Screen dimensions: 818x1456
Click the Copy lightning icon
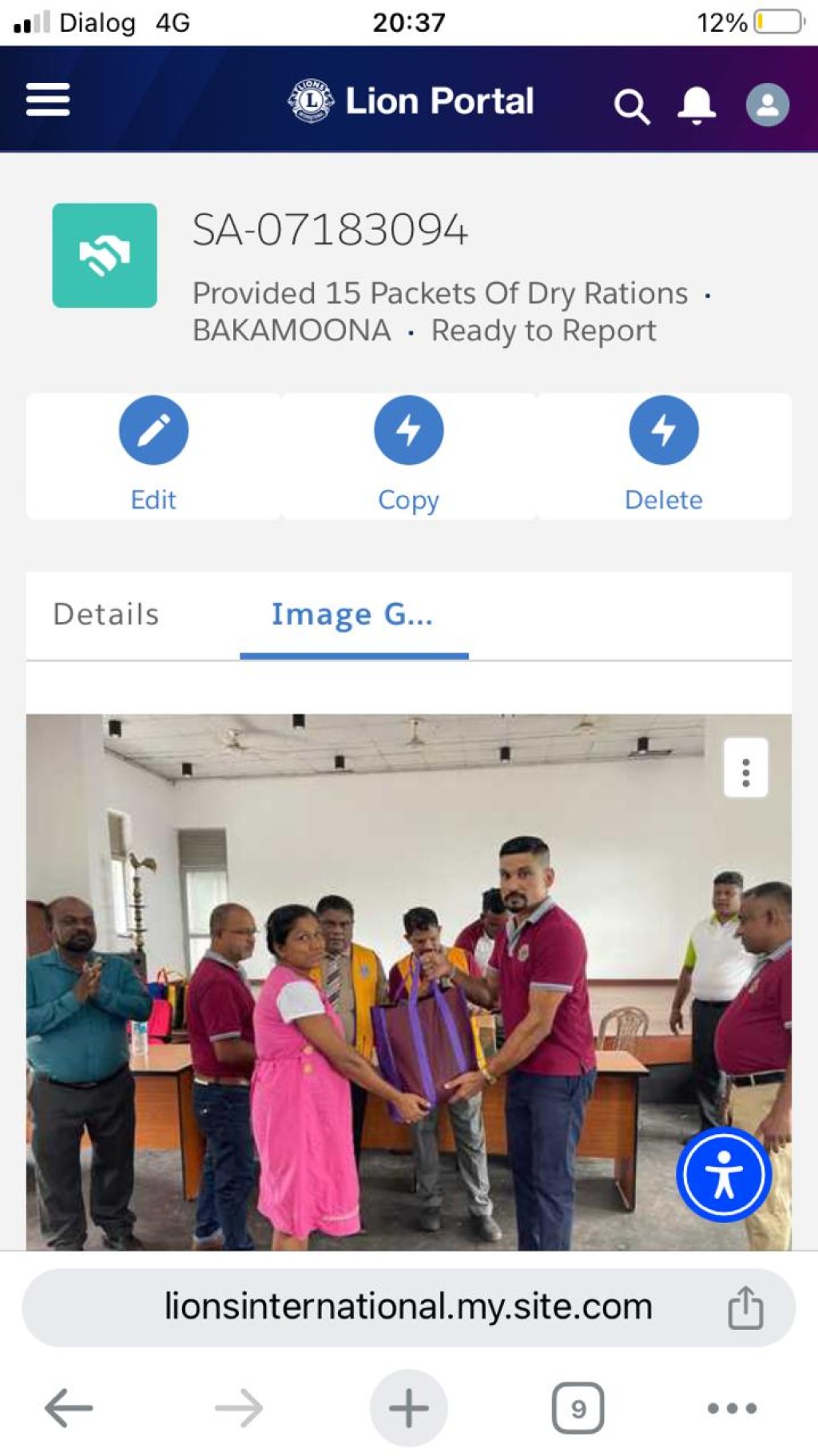(408, 430)
